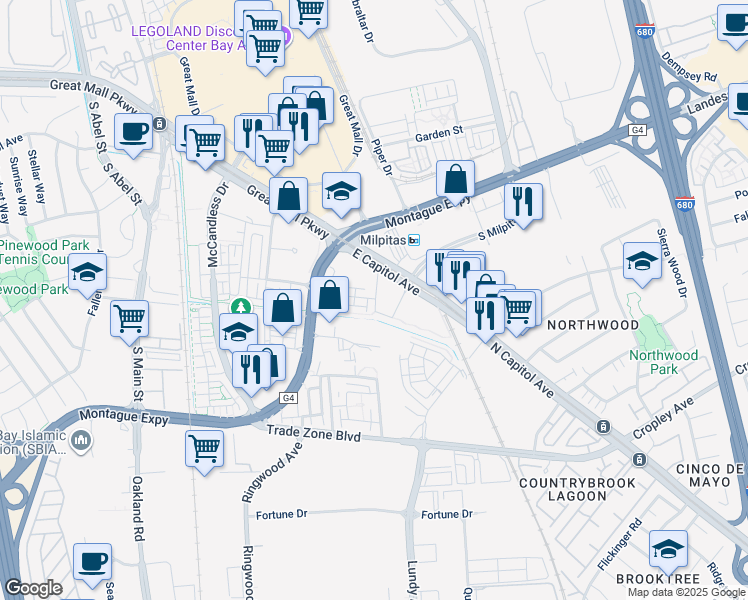Click the restaurant marker near S Milpitas
748x600 pixels.
[523, 201]
